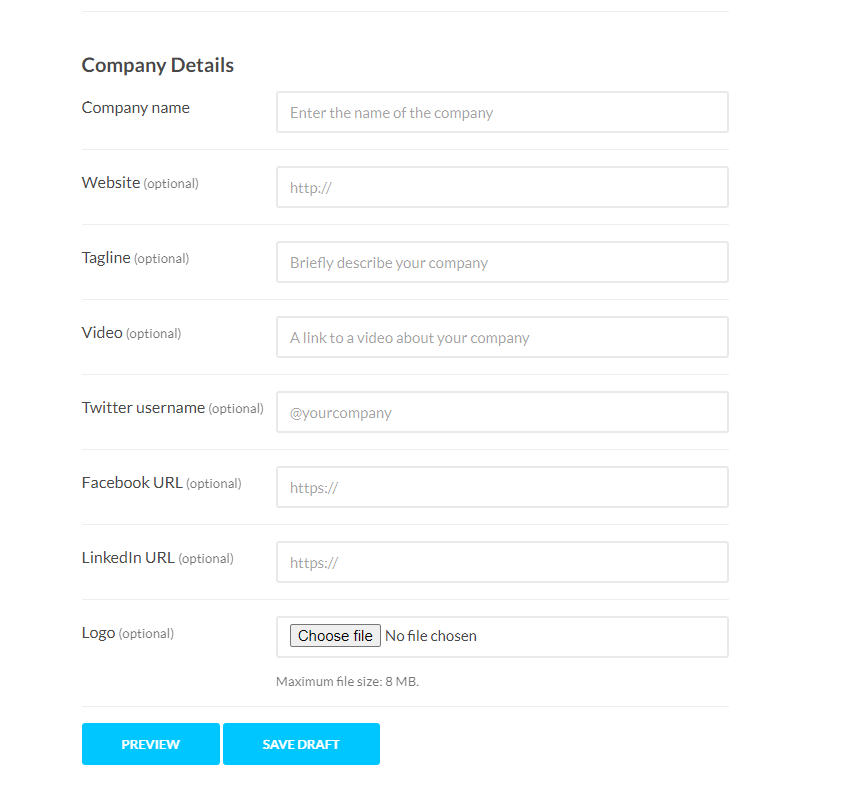Screen dimensions: 842x793
Task: Click the "No file chosen" text
Action: click(431, 636)
